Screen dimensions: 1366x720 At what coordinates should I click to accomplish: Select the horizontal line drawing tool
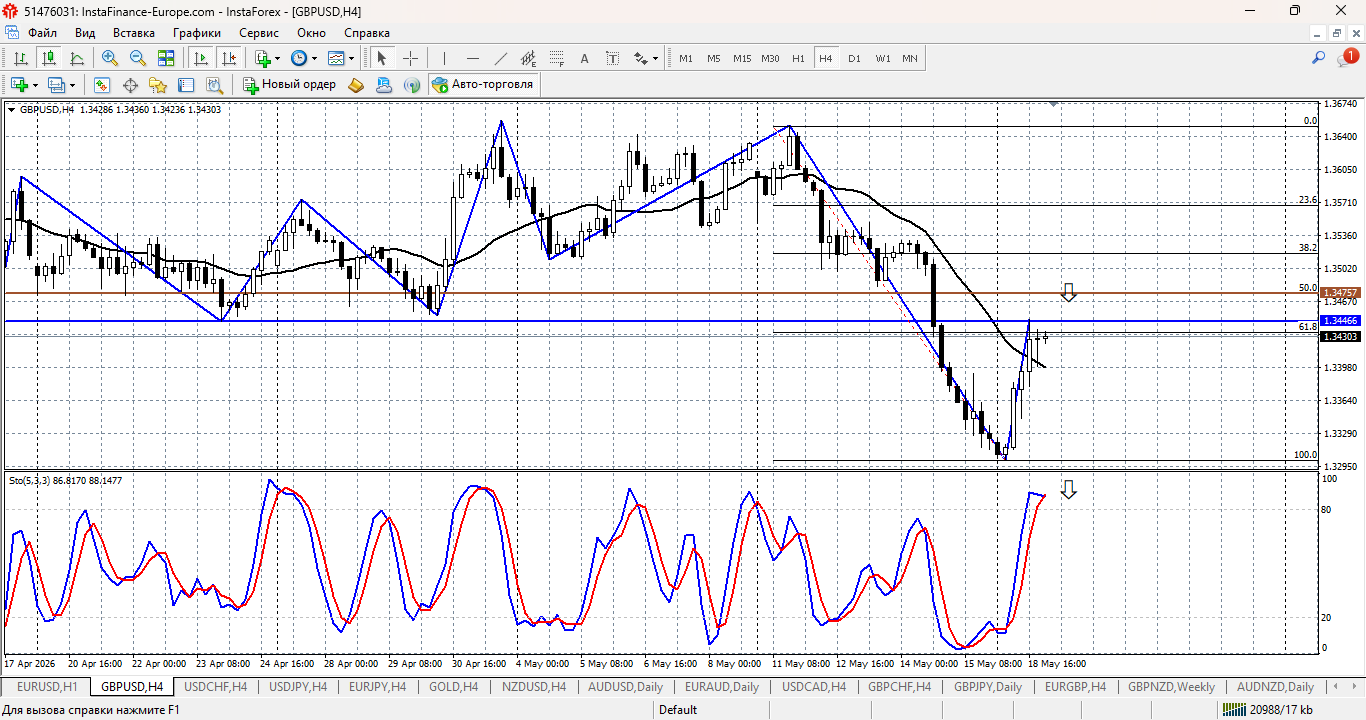473,58
